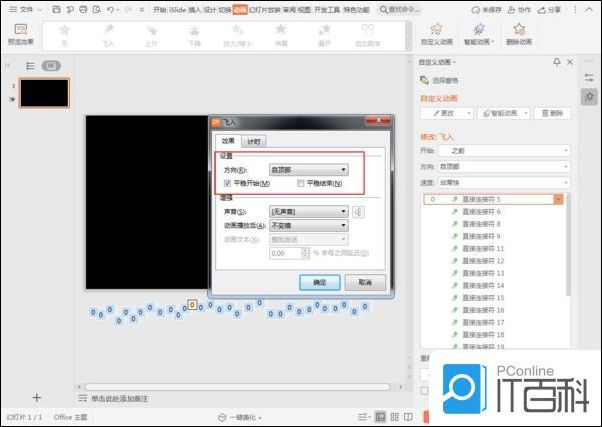Select the 上升 effect in animation gallery

tap(152, 36)
